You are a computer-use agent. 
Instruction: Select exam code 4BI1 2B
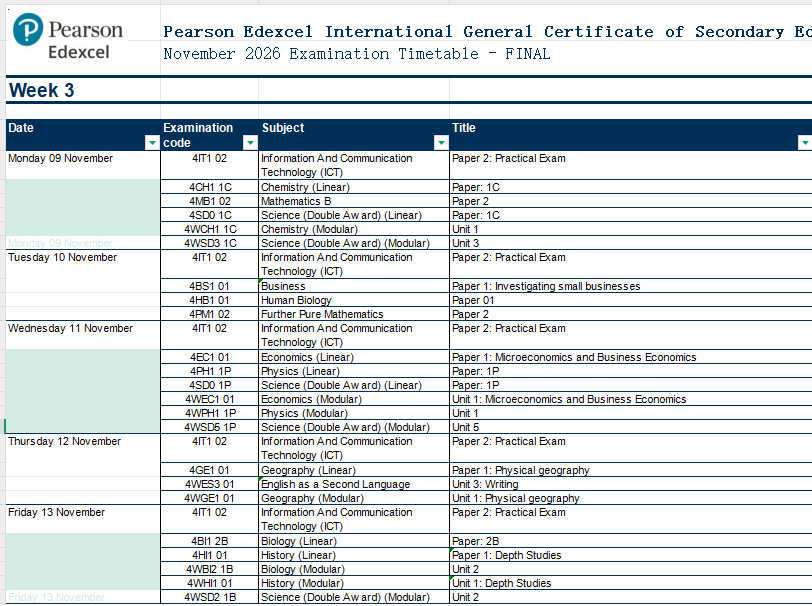(x=210, y=541)
